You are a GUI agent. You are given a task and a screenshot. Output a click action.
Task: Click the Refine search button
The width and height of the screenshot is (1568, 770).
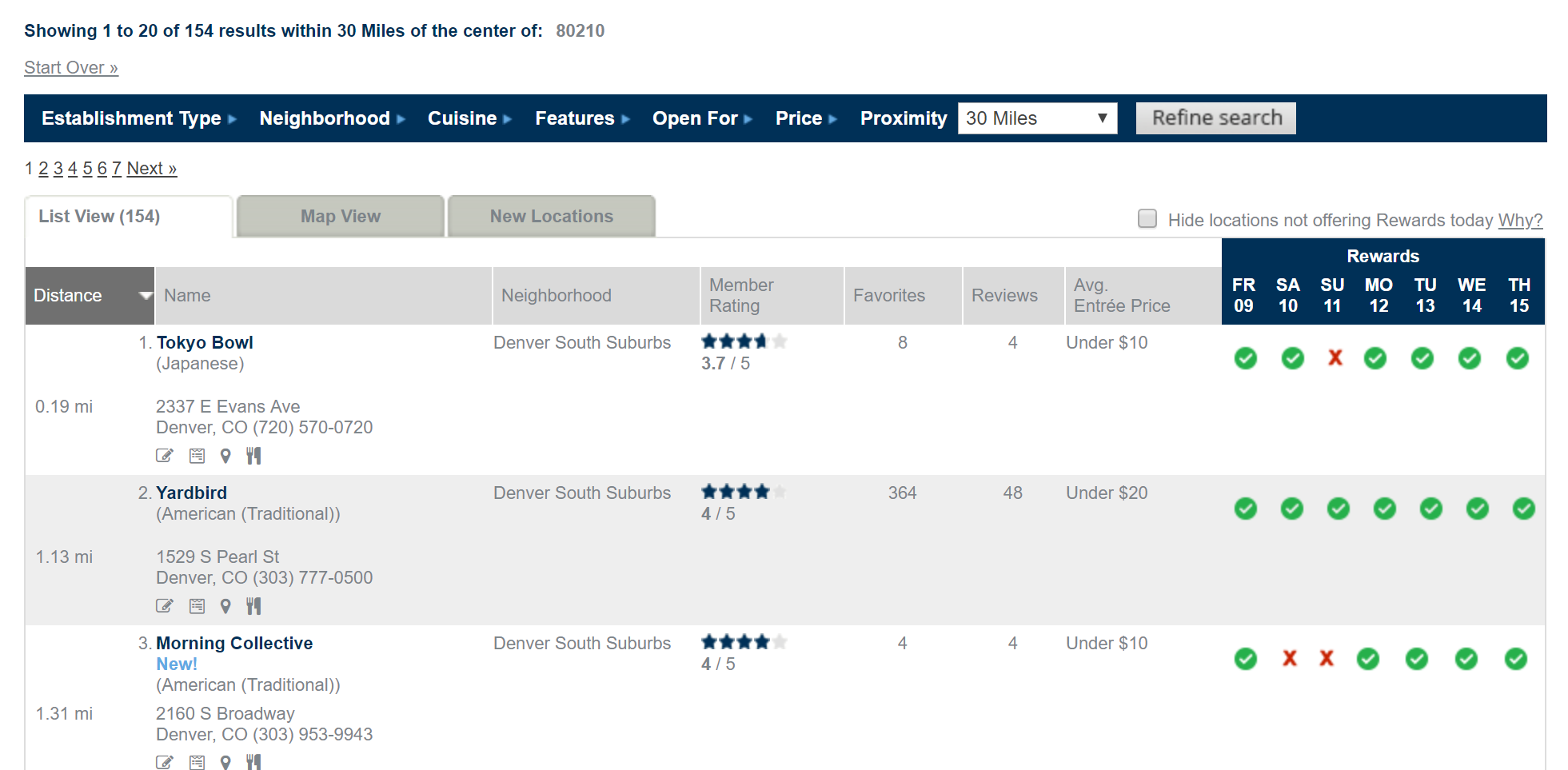[x=1215, y=118]
